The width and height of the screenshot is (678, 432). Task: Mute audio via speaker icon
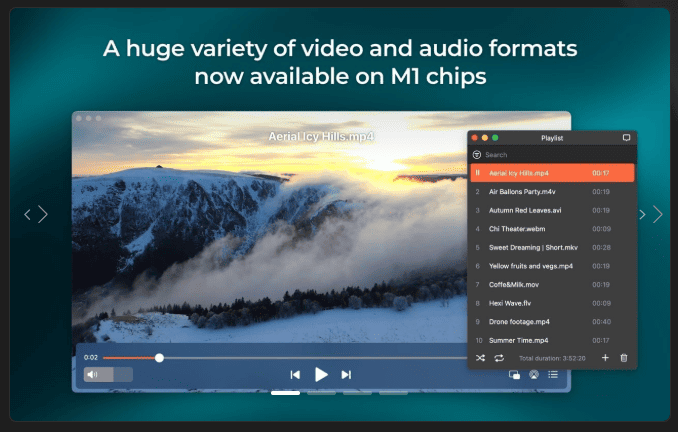pyautogui.click(x=92, y=374)
